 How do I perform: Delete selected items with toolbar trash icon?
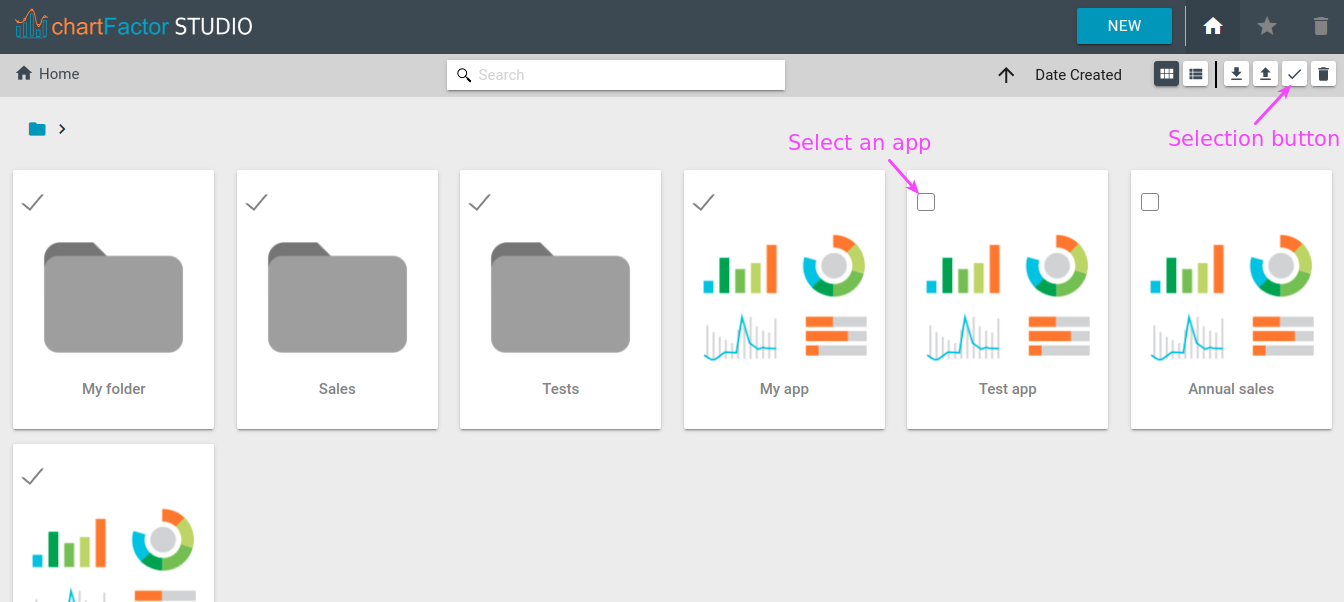click(x=1323, y=74)
